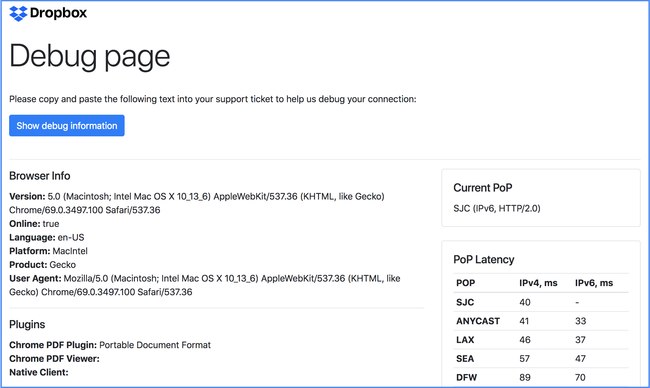Screen dimensions: 650x388
Task: Click the Show debug information button
Action: (x=67, y=126)
